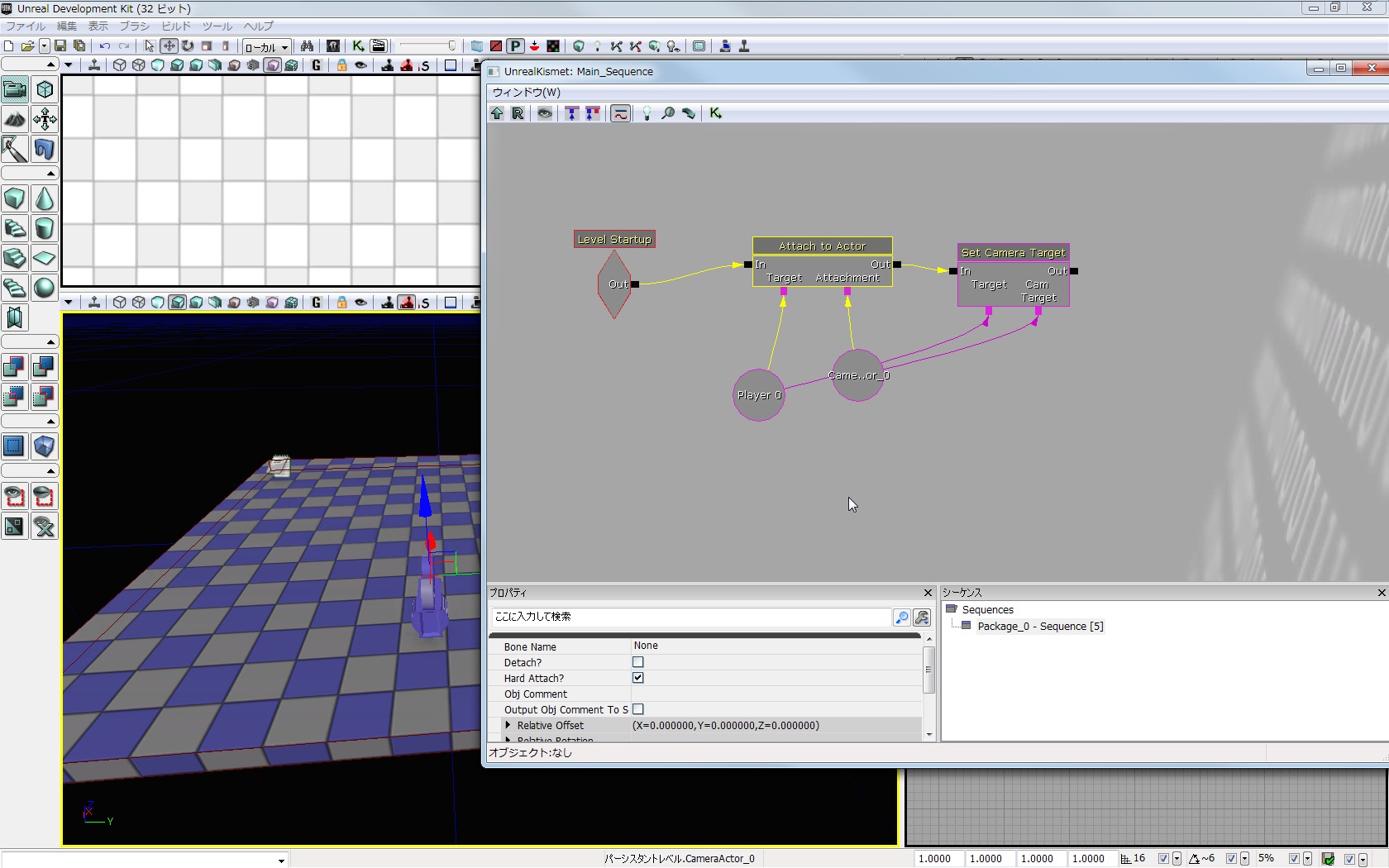Select Package_0 - Sequence [5] tree item

point(1039,626)
